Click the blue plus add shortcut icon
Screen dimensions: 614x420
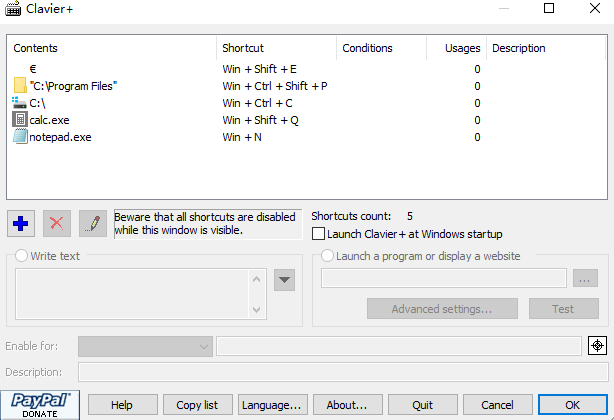tap(21, 223)
